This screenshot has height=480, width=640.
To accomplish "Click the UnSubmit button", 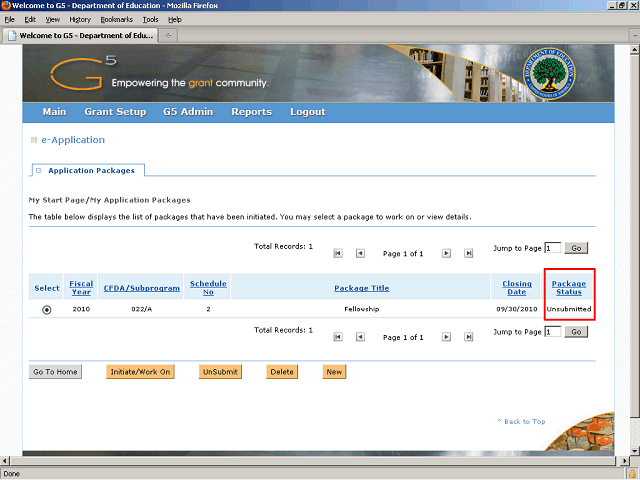I will click(x=220, y=372).
